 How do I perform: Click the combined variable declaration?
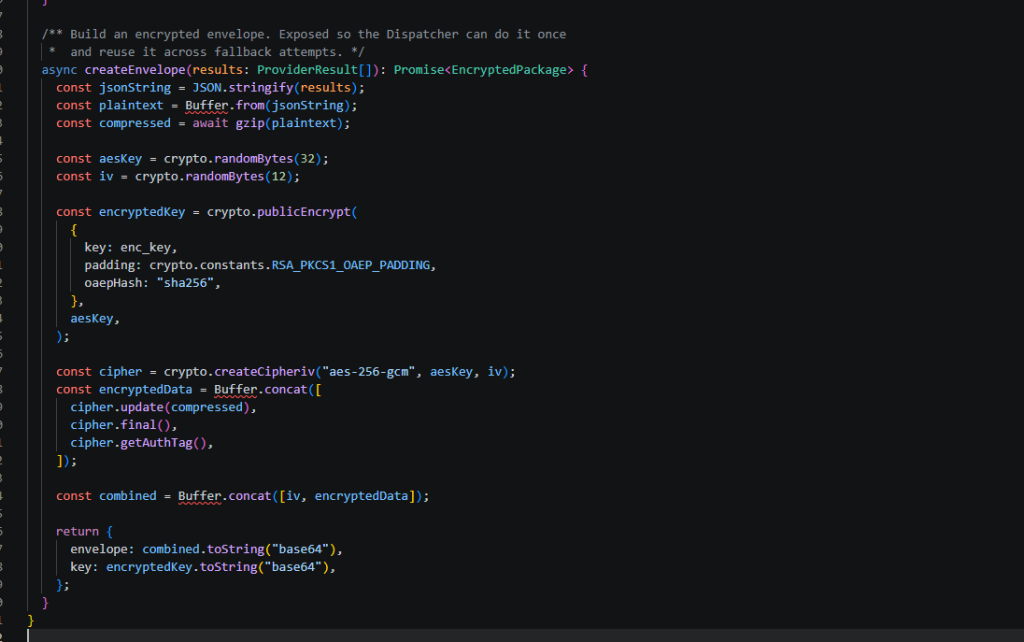point(128,496)
